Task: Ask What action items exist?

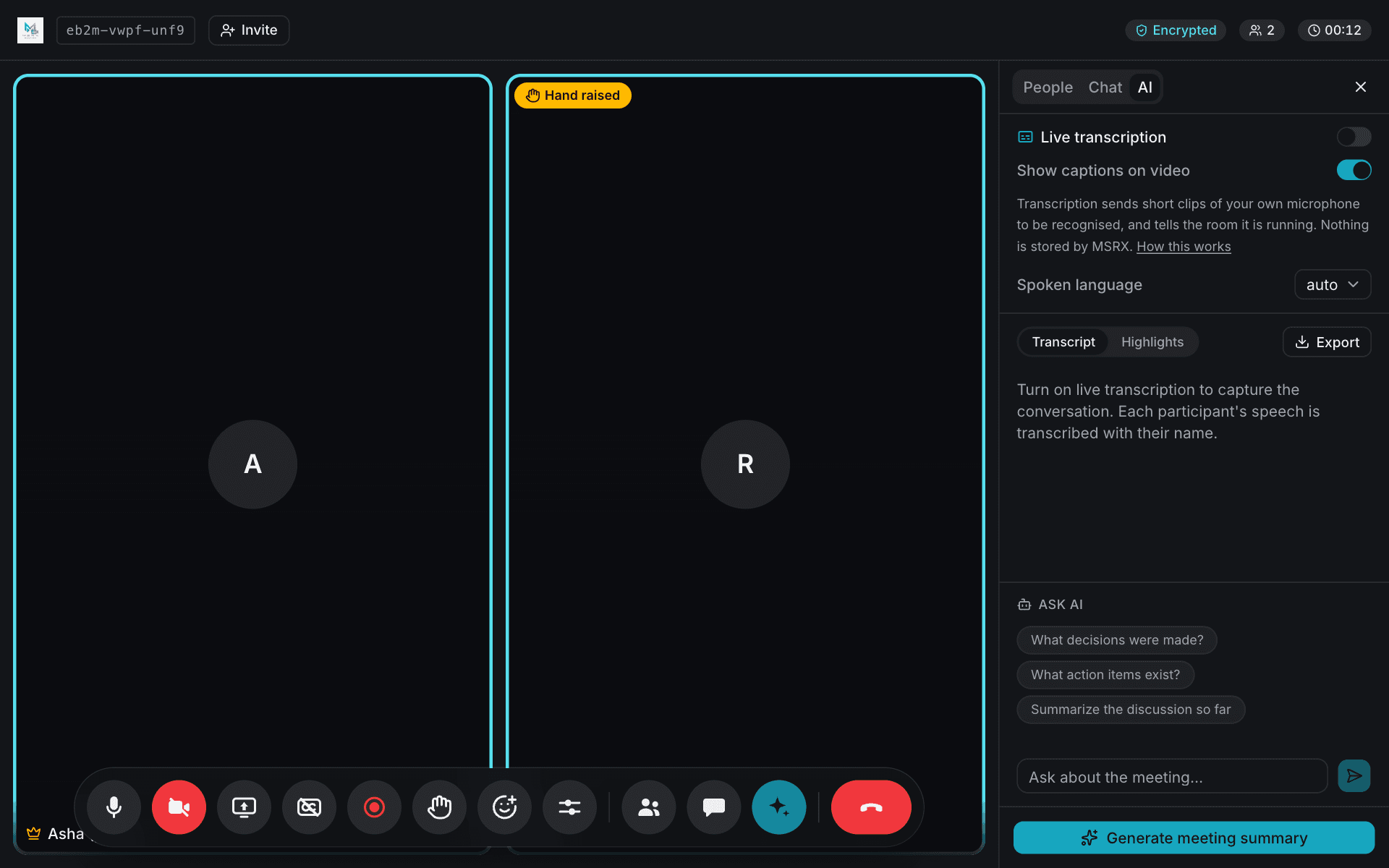Action: point(1105,675)
